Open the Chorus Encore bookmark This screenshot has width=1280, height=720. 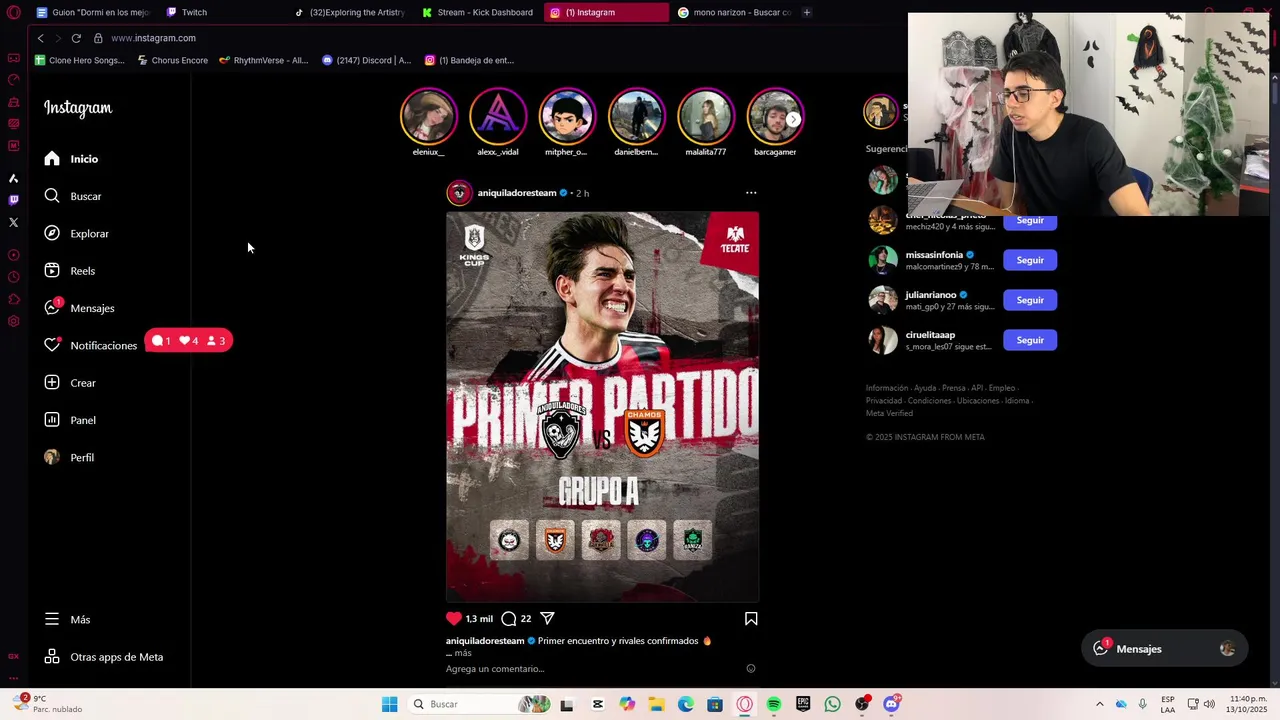click(x=172, y=60)
